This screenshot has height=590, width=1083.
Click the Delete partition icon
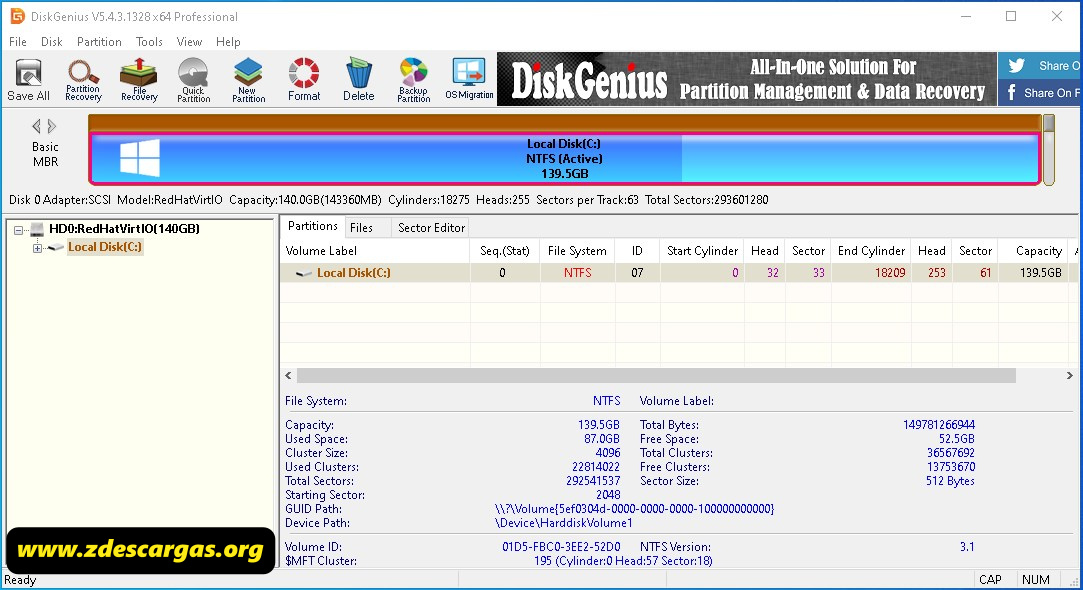[x=358, y=79]
